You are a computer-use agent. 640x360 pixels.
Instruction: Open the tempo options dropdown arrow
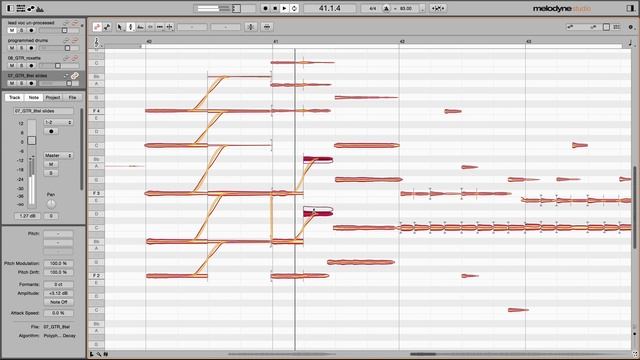[422, 8]
